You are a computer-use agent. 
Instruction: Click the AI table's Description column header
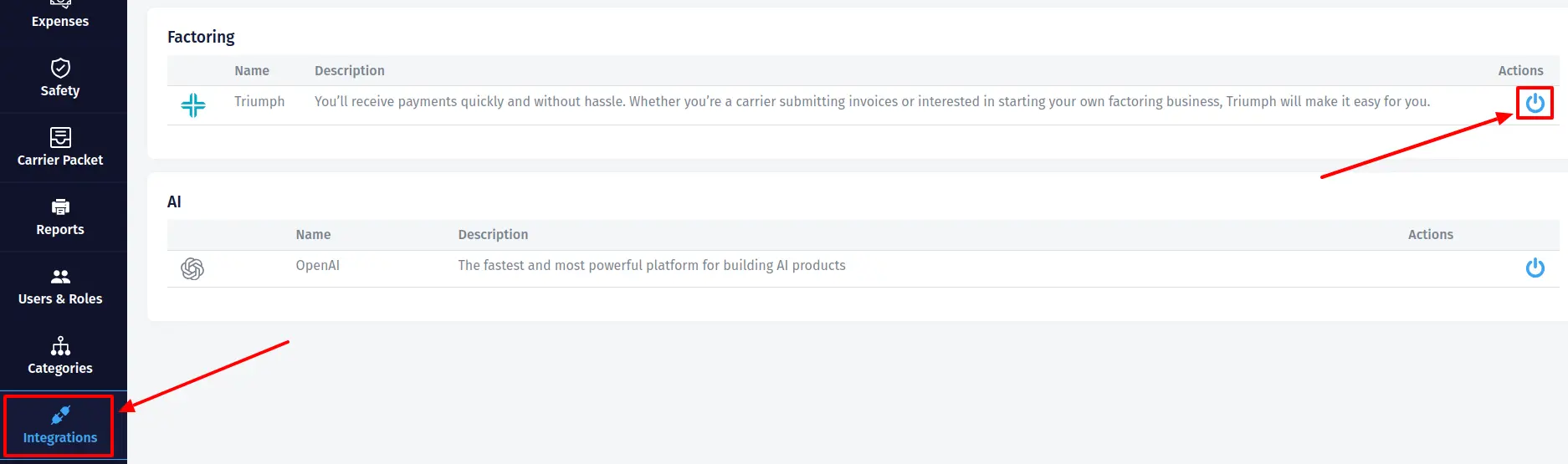point(493,235)
